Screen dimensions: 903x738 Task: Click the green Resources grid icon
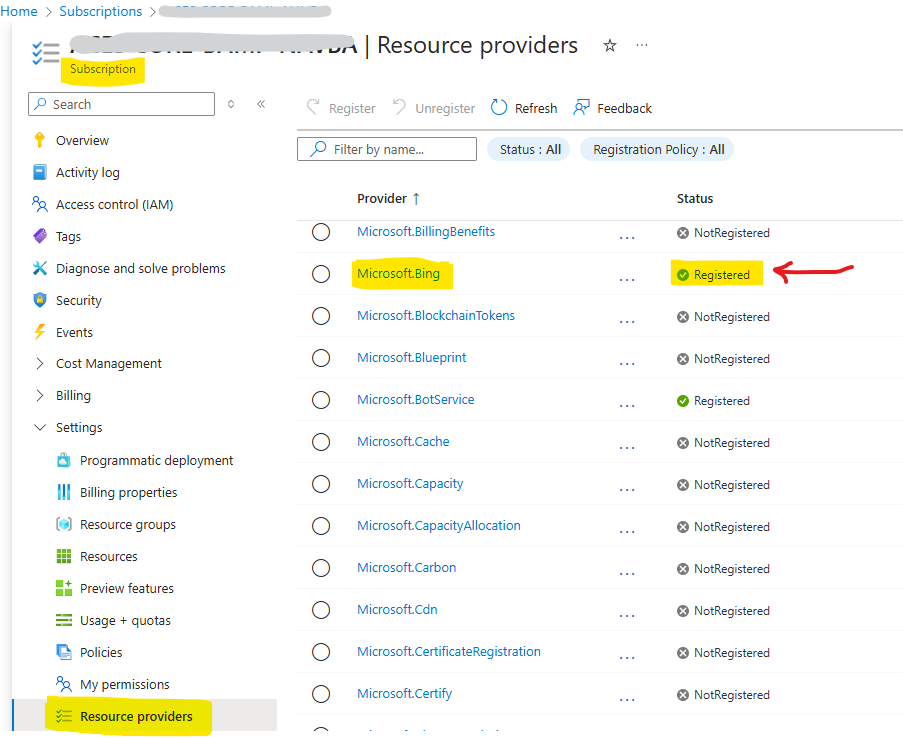(x=64, y=556)
